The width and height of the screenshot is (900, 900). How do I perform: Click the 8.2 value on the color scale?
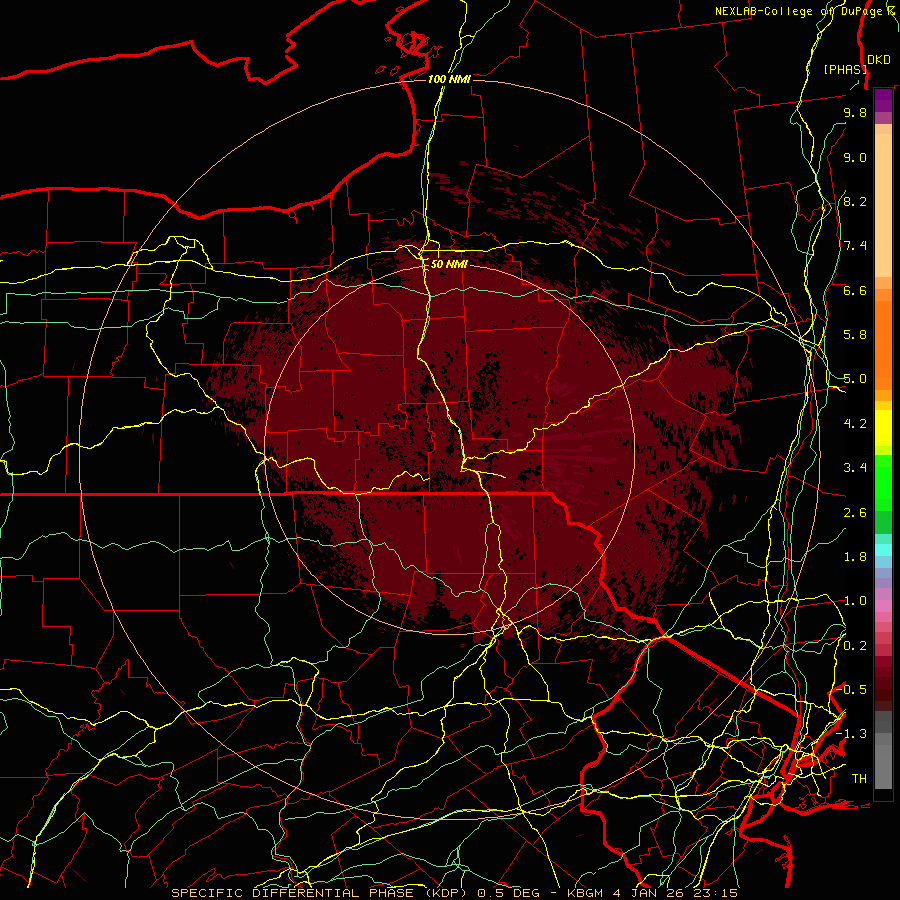(x=855, y=201)
